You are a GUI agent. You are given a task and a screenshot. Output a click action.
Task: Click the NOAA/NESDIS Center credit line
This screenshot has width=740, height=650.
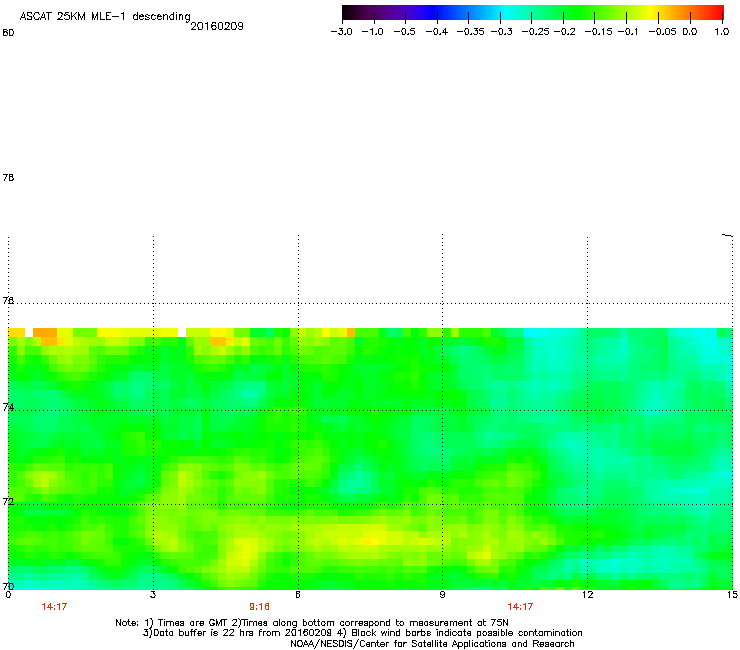(432, 644)
